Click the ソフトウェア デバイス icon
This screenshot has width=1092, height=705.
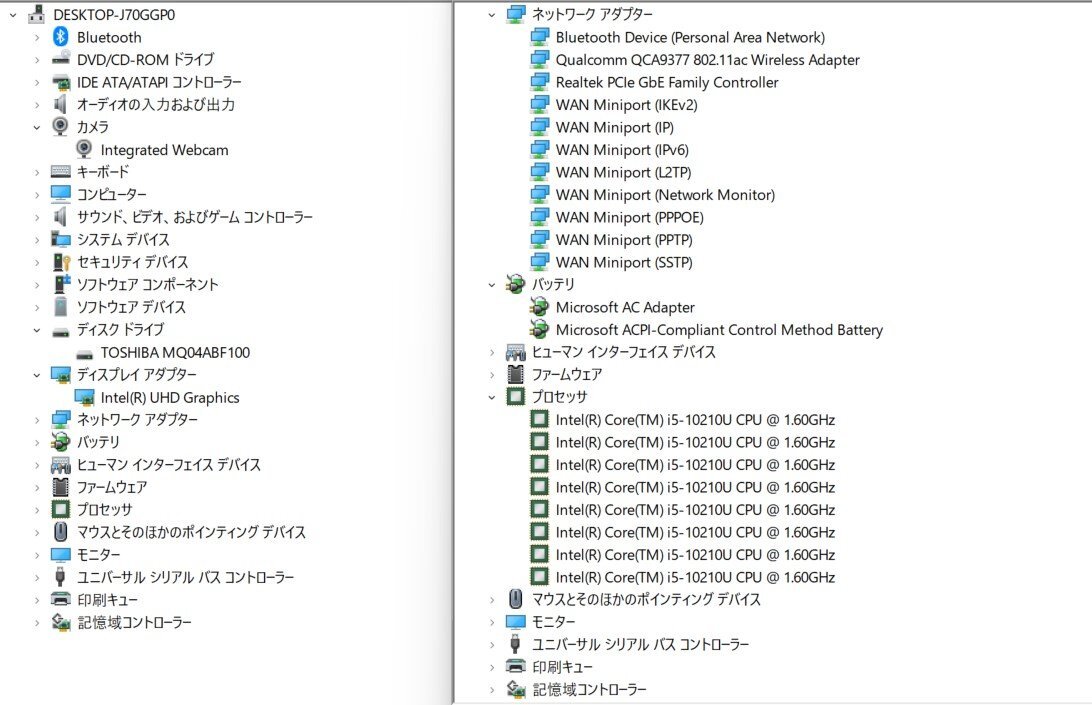(x=61, y=307)
